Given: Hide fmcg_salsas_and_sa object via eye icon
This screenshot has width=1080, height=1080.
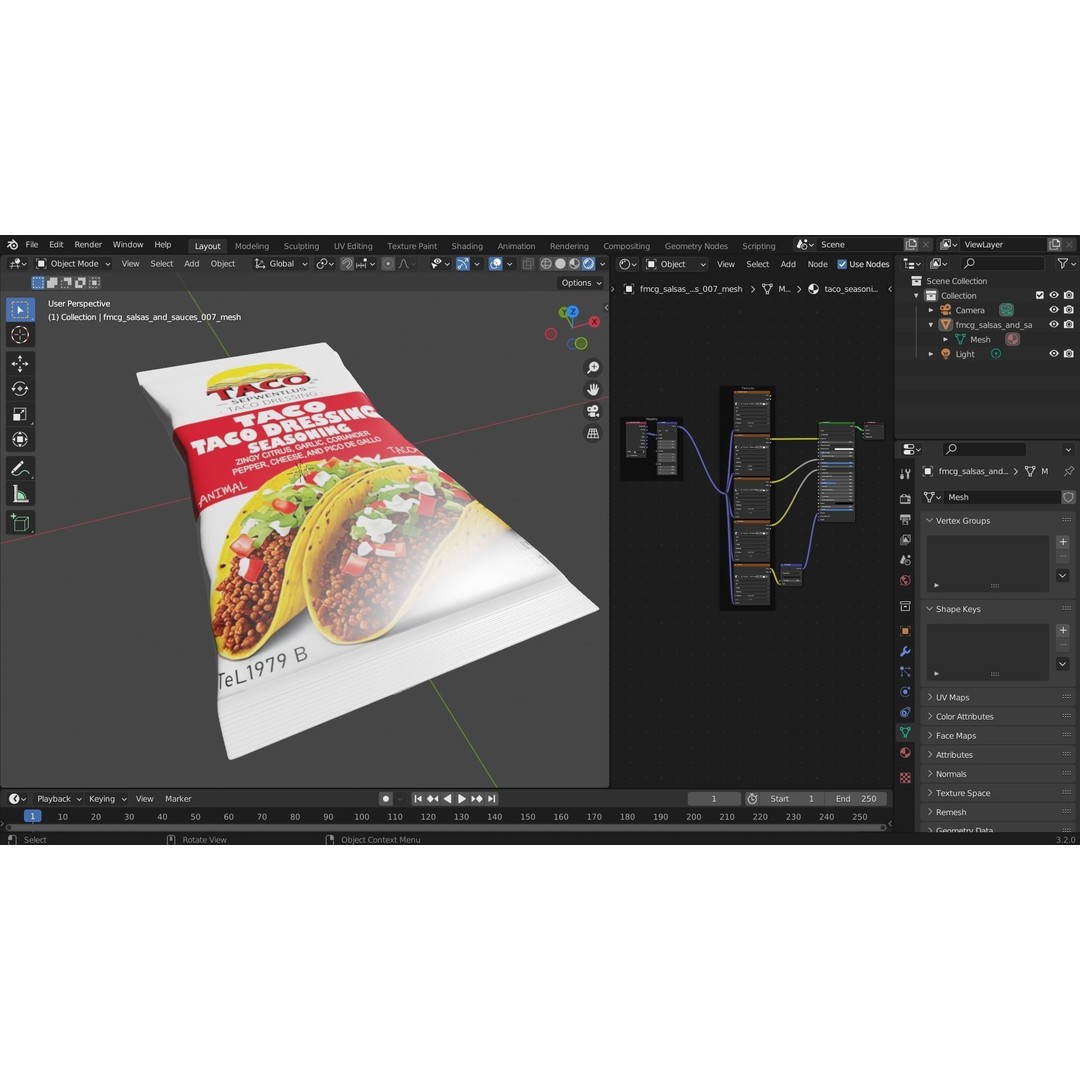Looking at the screenshot, I should (x=1054, y=324).
